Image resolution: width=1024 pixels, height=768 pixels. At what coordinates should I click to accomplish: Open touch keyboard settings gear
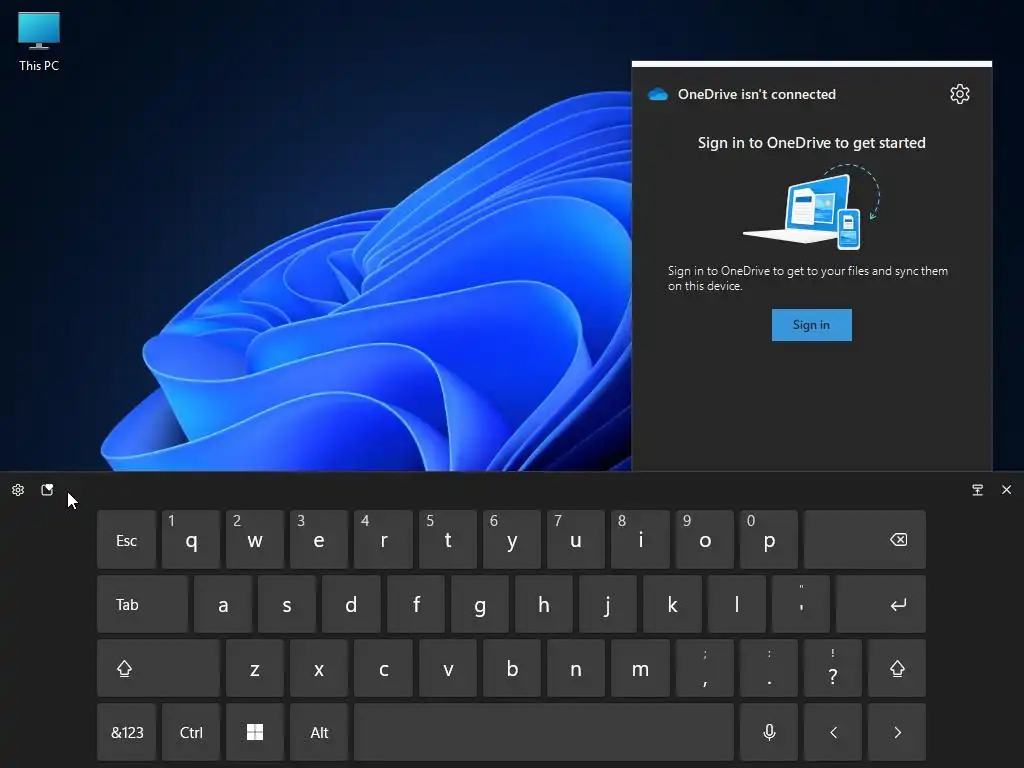(x=18, y=490)
